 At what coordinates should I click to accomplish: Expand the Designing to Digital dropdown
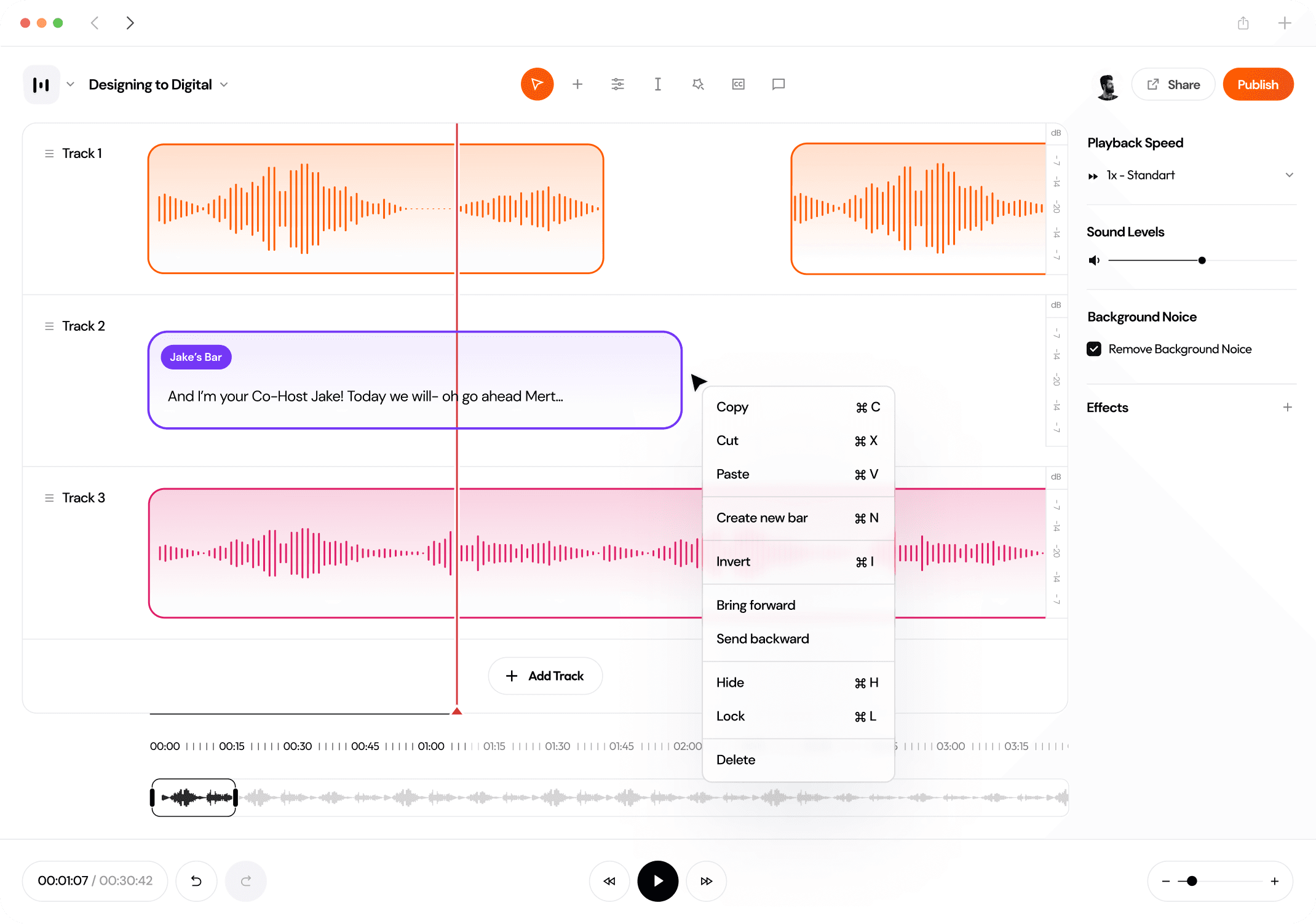point(224,85)
